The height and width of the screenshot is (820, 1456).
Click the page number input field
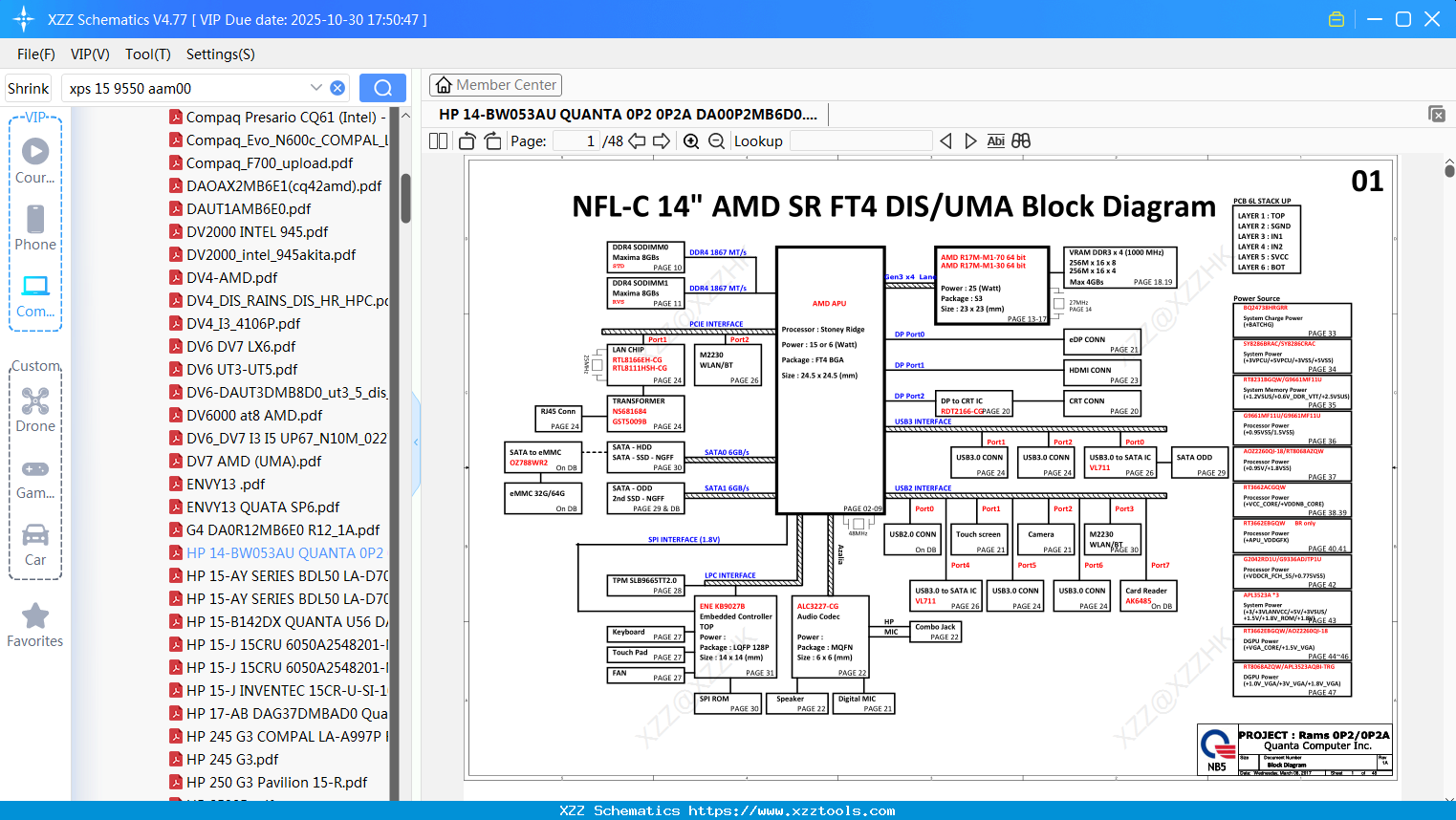pos(576,140)
